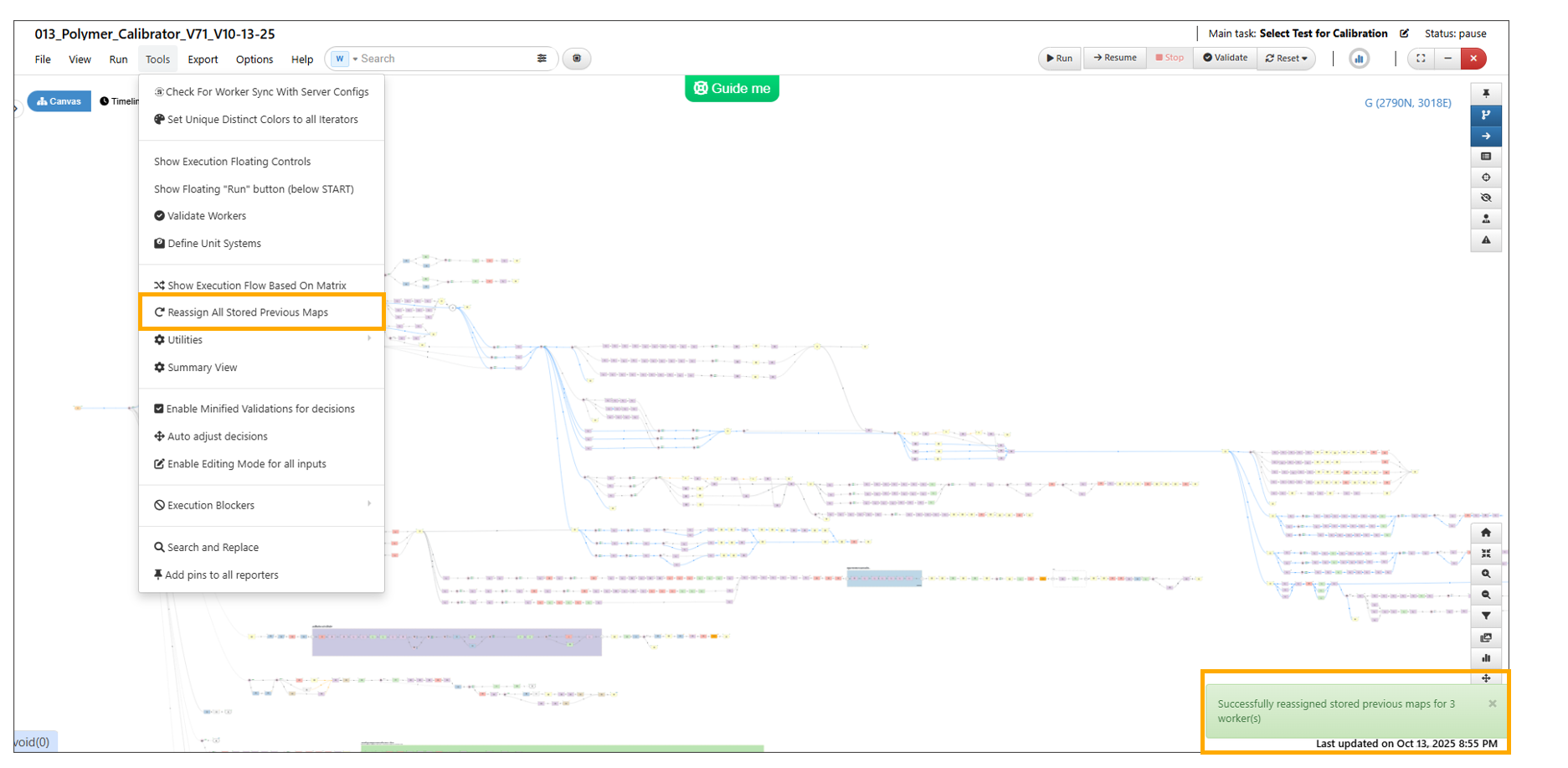The image size is (1568, 768).
Task: Toggle the crossed-out eye visibility button
Action: click(1485, 198)
